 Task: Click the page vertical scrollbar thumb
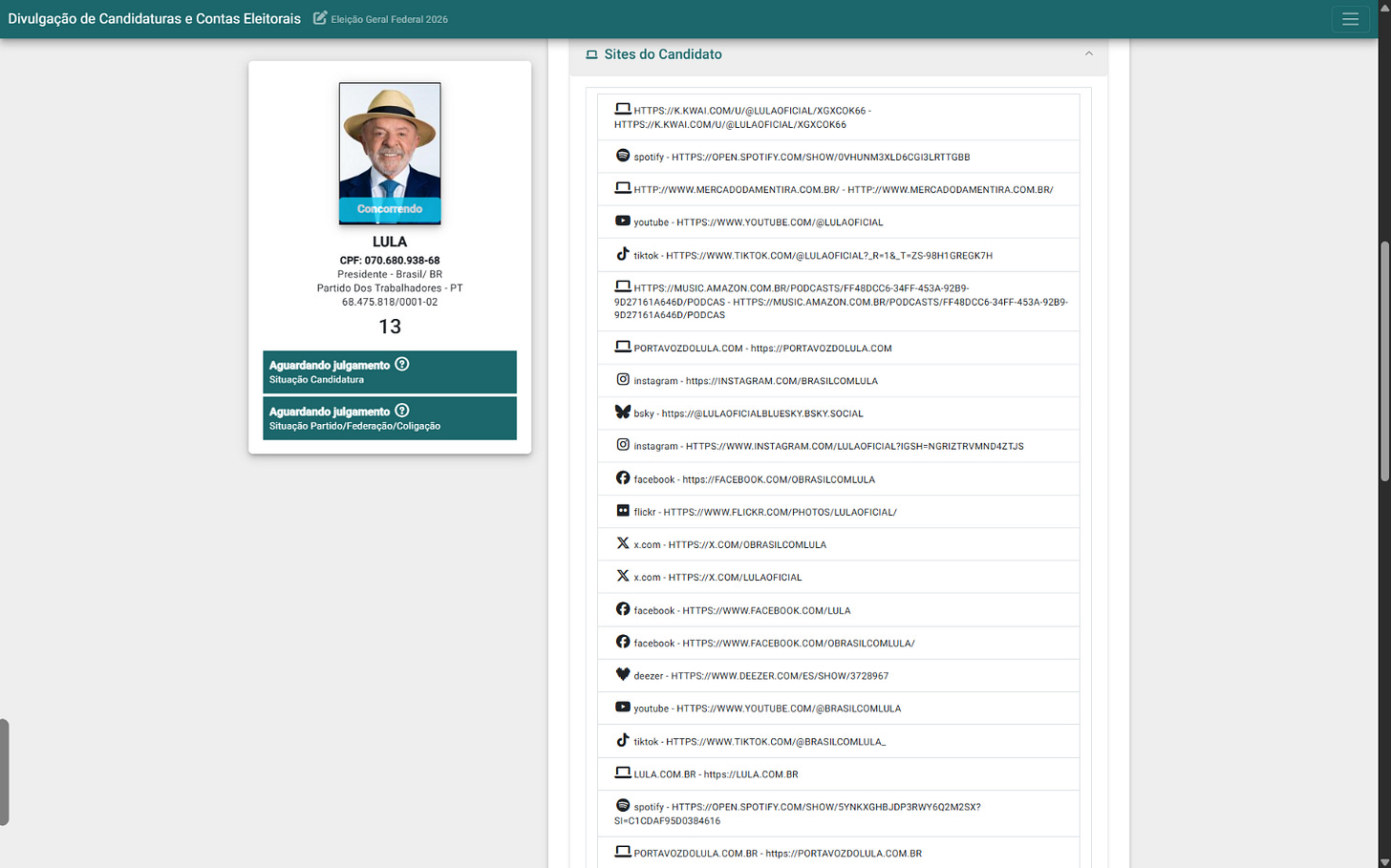click(1385, 361)
